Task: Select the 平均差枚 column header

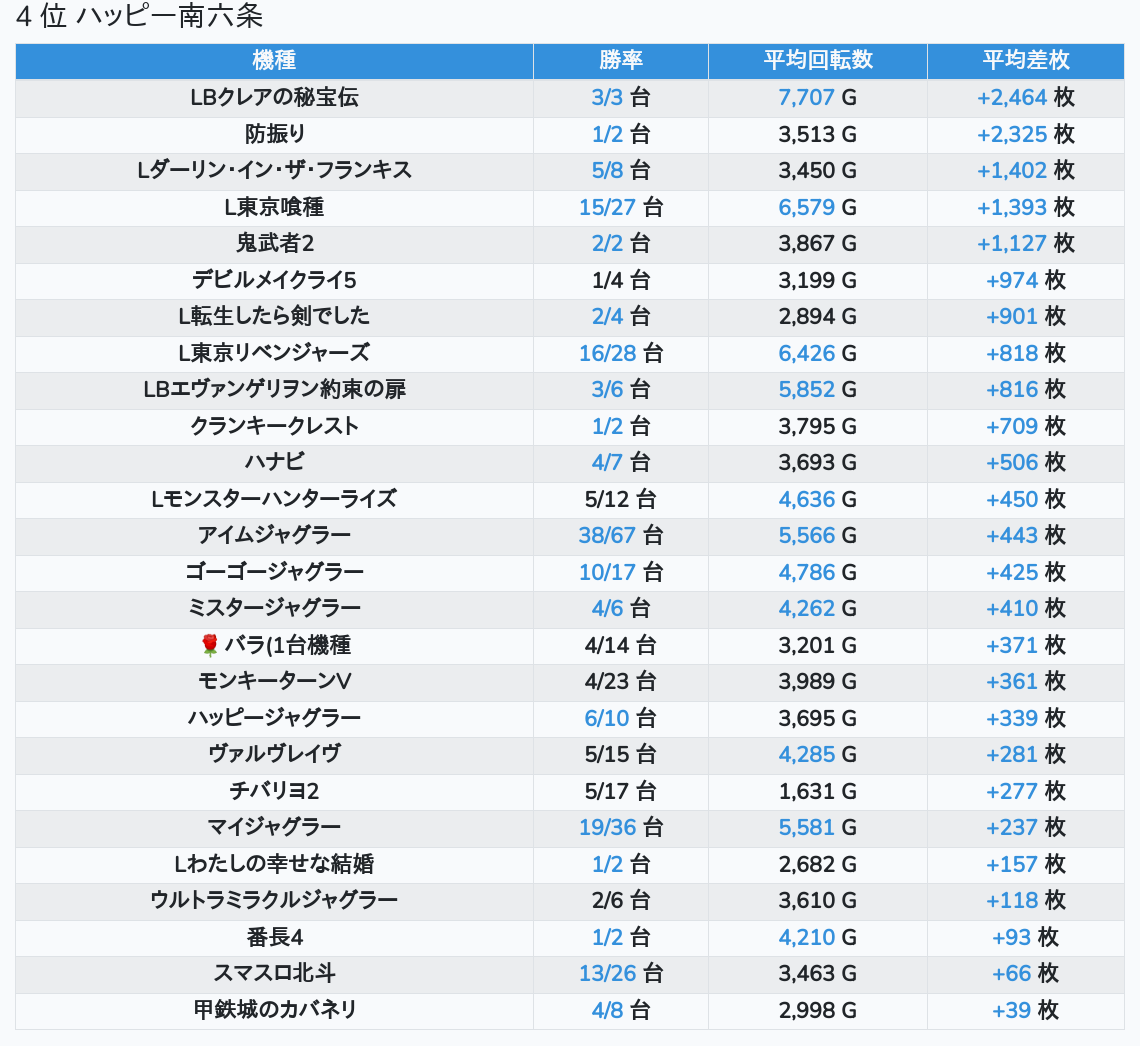Action: tap(1025, 60)
